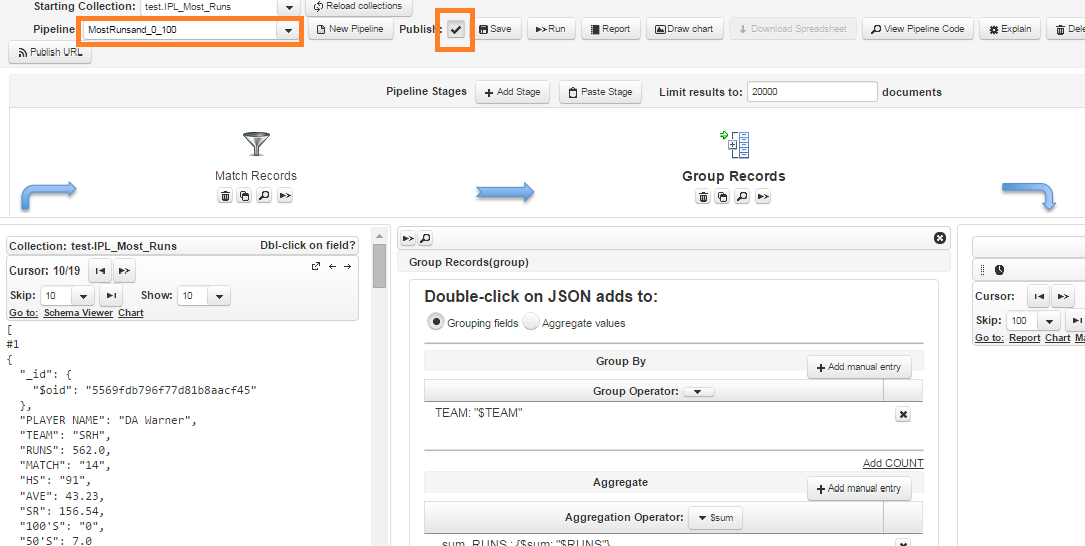Click magnifier icon under Match Records
Viewport: 1085px width, 546px height.
coord(264,196)
